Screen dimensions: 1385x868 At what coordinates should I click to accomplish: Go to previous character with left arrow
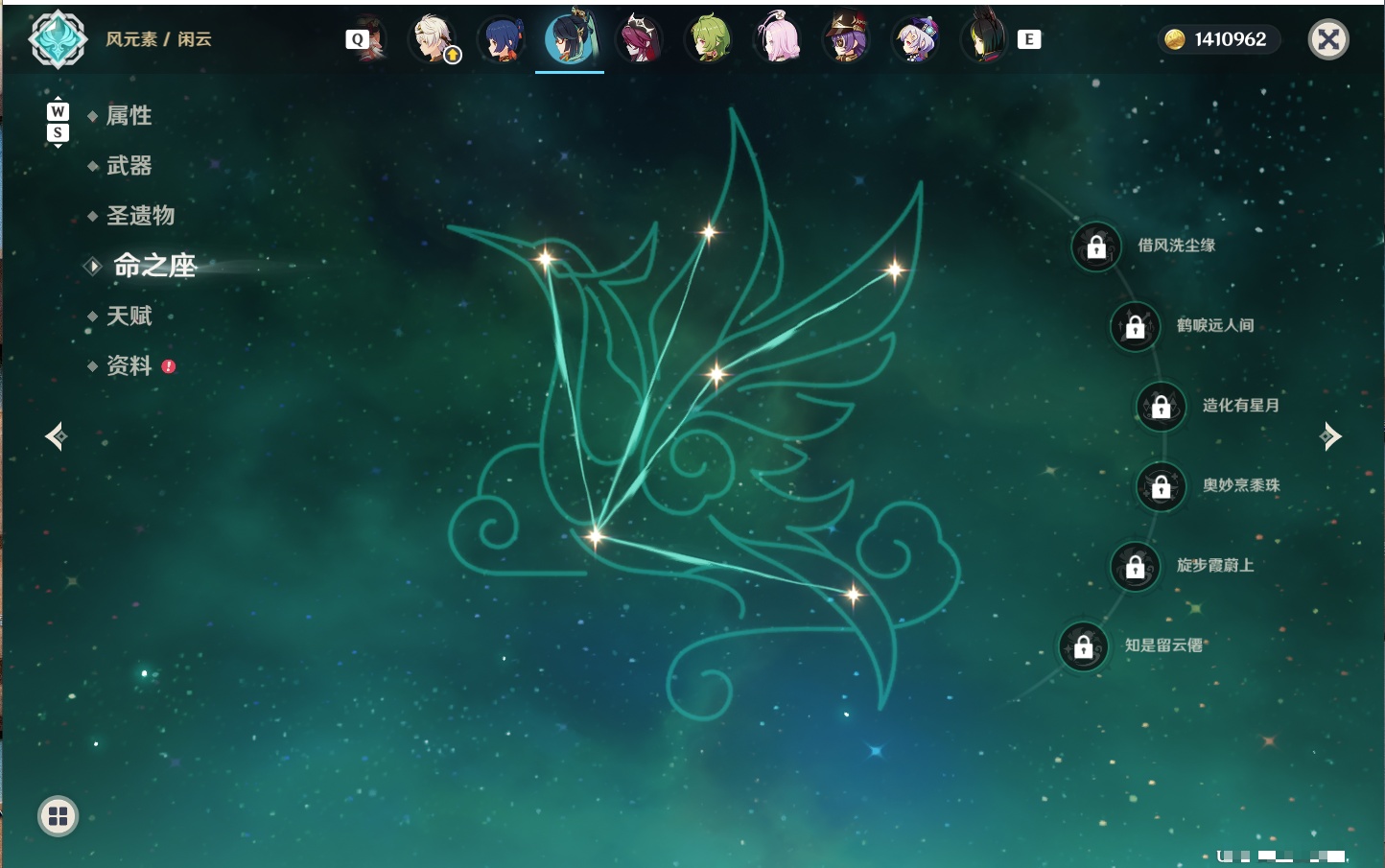point(57,436)
